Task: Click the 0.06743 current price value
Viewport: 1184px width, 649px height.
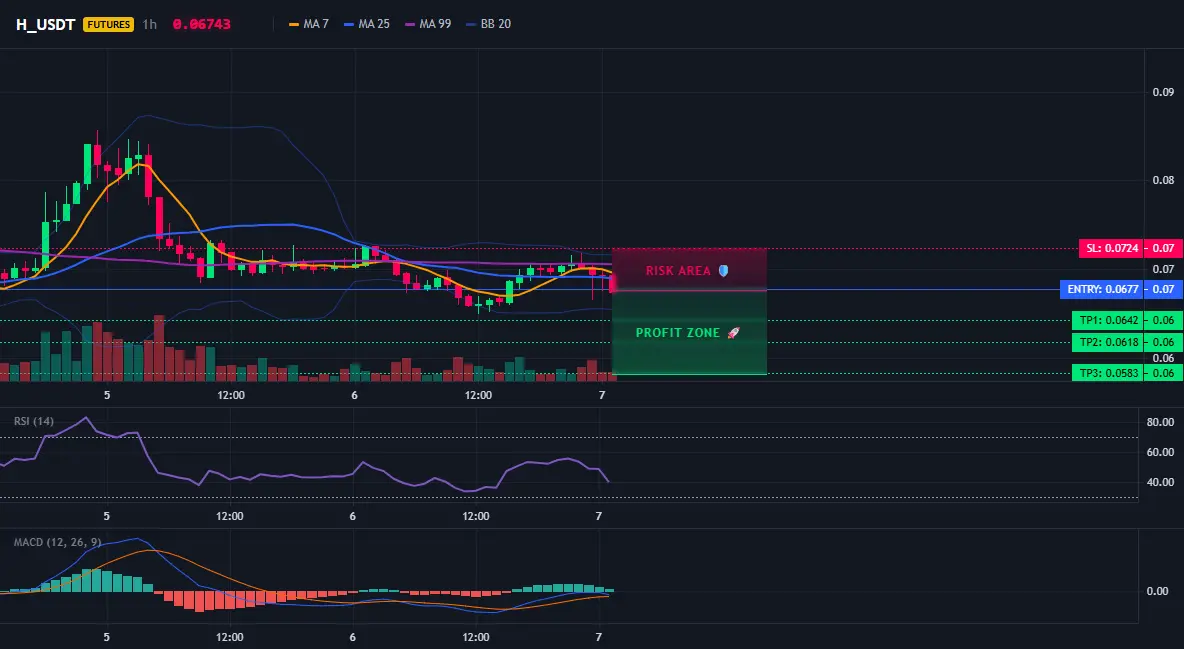Action: pyautogui.click(x=202, y=24)
